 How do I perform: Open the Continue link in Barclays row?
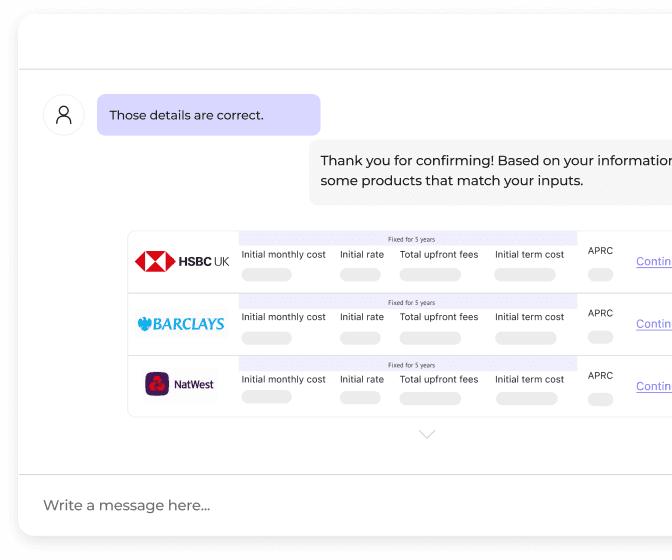point(654,324)
